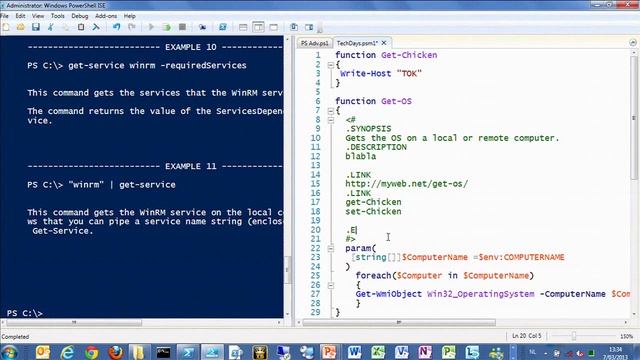Launch Google Chrome from taskbar
Viewport: 640px width, 360px height.
91,352
